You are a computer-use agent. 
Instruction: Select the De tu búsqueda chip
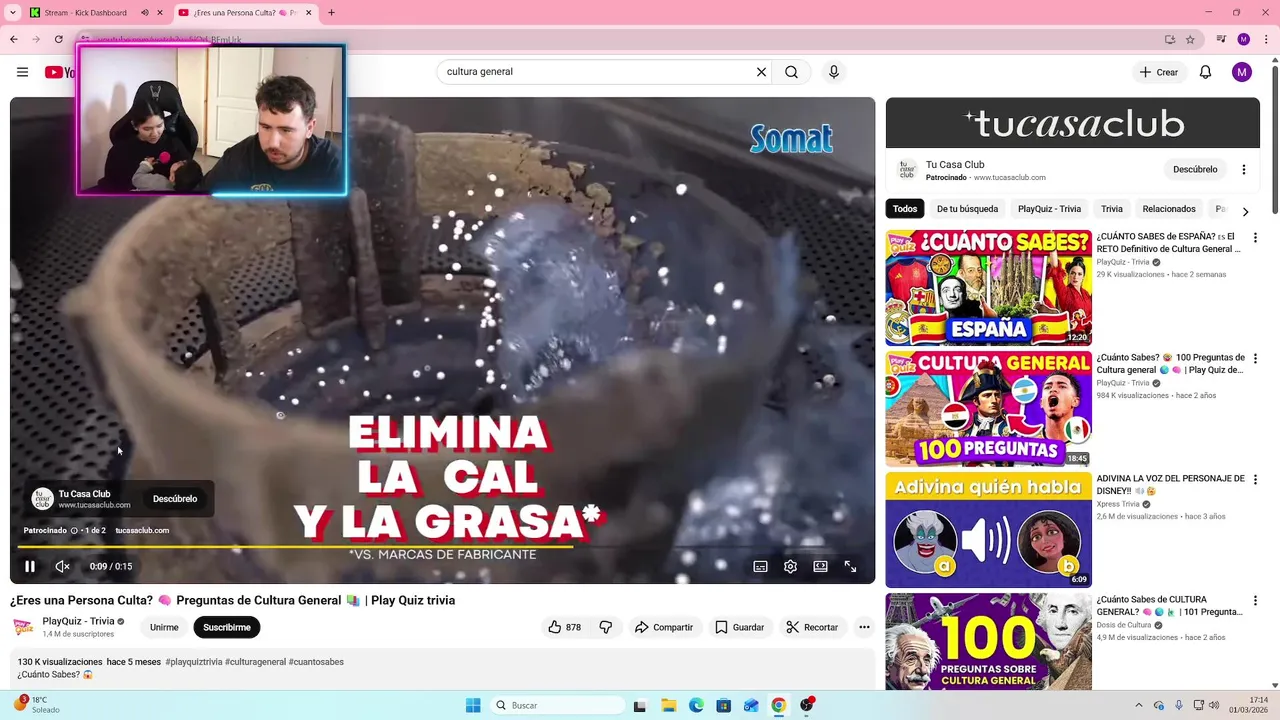(967, 209)
